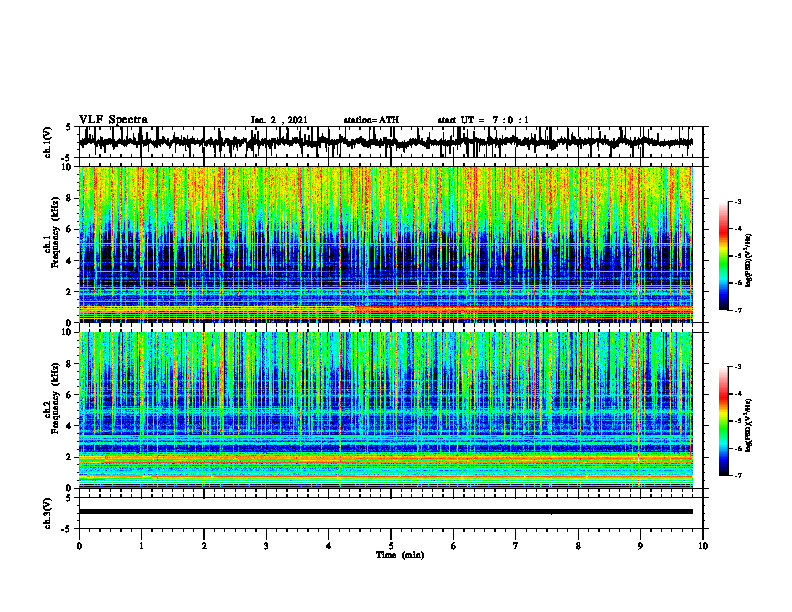Click the "-3" tick on ch.1 color scale
The image size is (792, 612).
pos(738,202)
